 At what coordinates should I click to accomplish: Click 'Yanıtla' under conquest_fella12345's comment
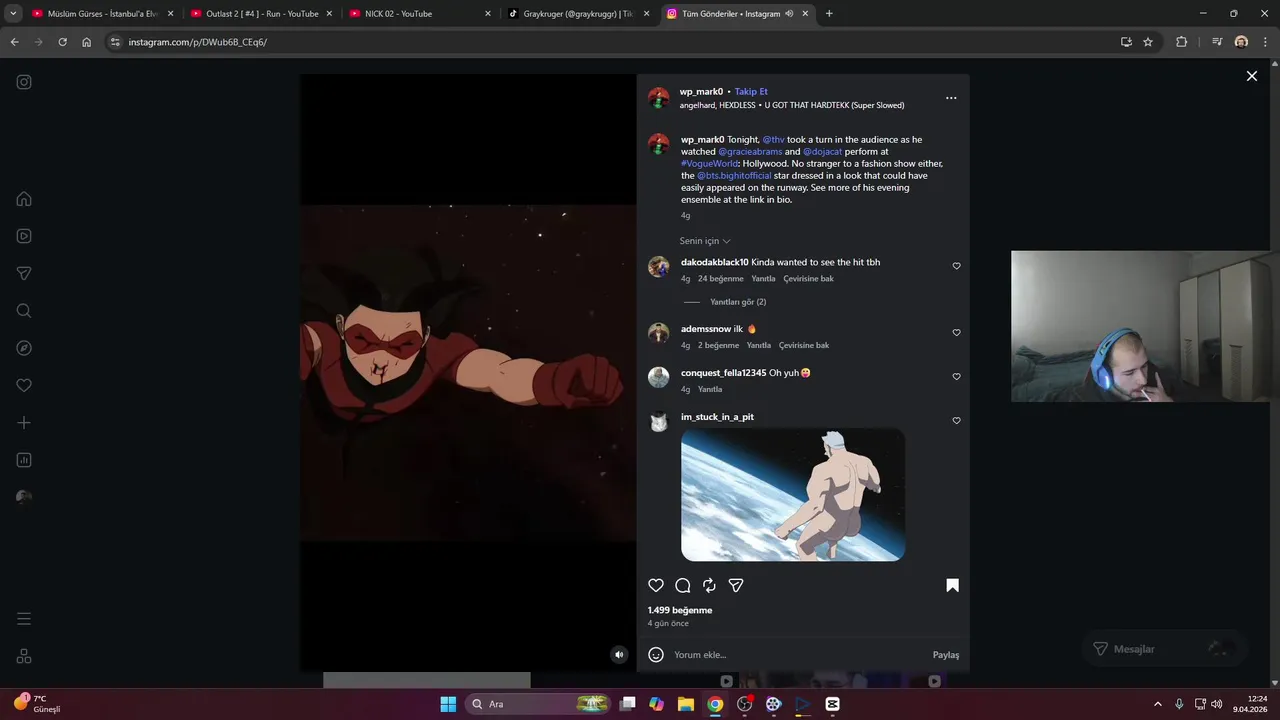click(710, 390)
